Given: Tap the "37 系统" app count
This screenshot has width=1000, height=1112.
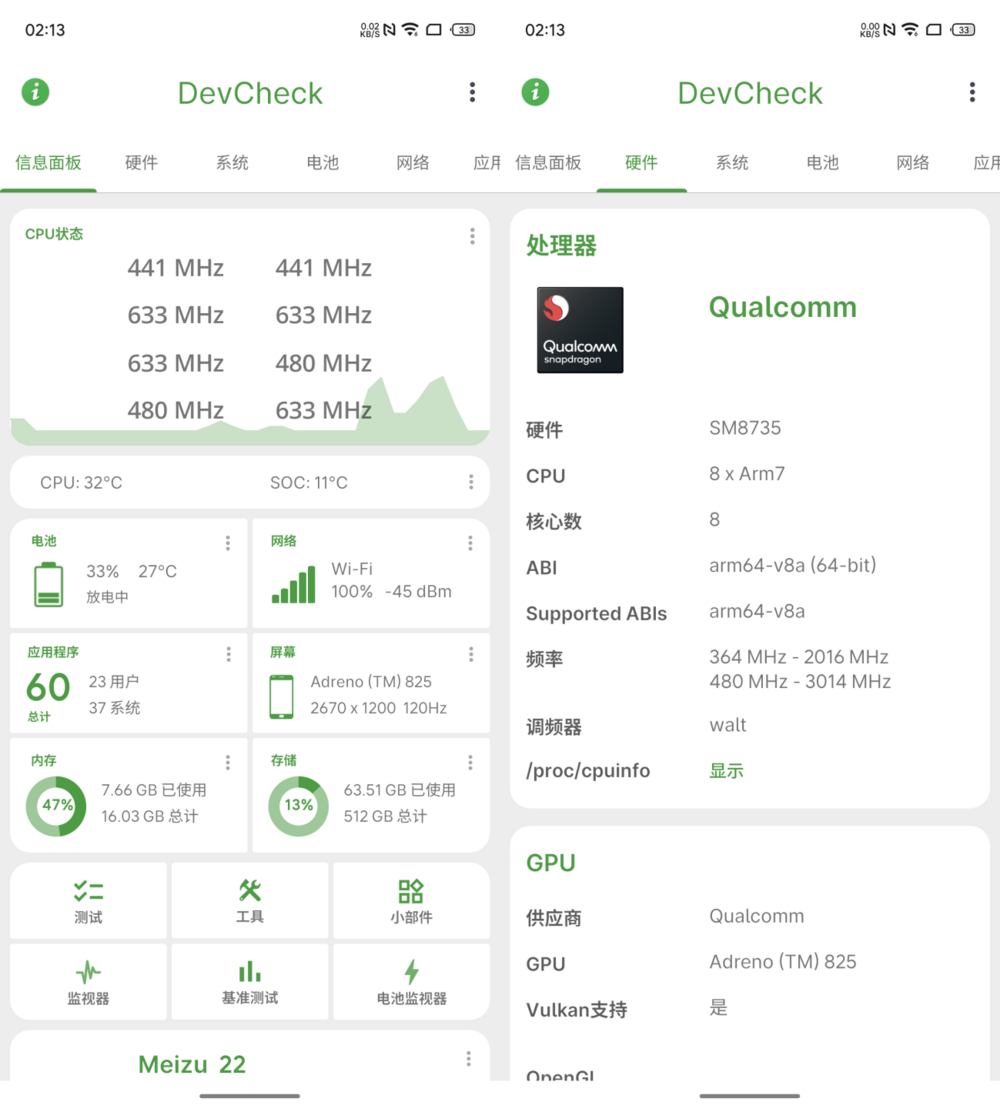Looking at the screenshot, I should tap(114, 708).
